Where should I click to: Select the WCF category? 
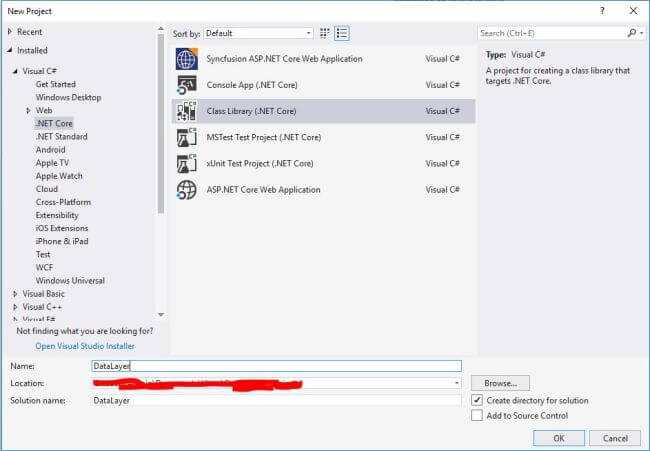[x=44, y=267]
